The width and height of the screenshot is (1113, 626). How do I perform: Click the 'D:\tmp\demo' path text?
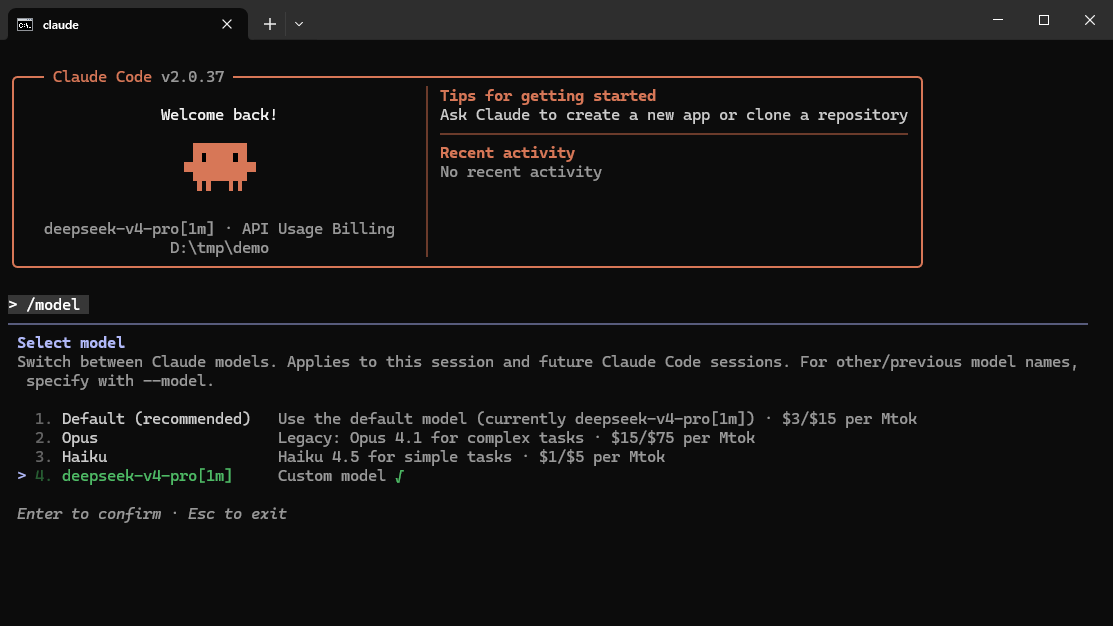(x=219, y=248)
